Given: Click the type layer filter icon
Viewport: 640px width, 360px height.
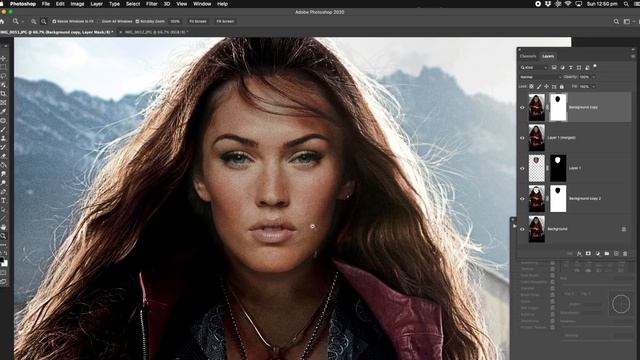Looking at the screenshot, I should 570,67.
